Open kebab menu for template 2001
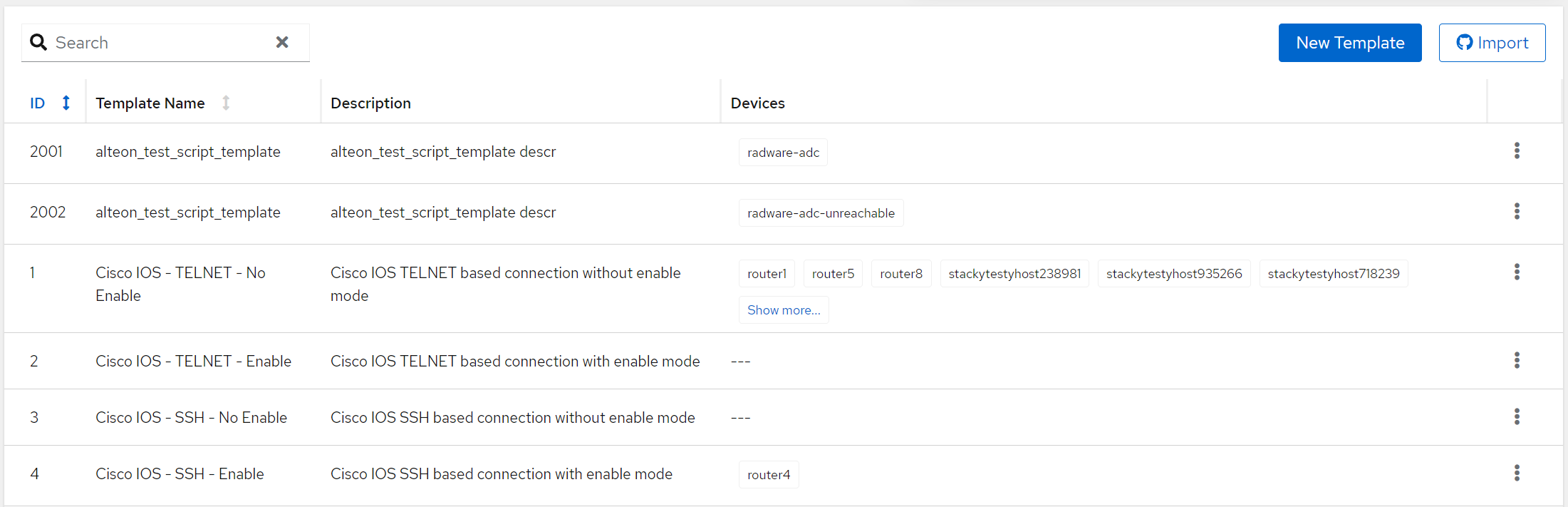This screenshot has height=507, width=1568. [1517, 150]
